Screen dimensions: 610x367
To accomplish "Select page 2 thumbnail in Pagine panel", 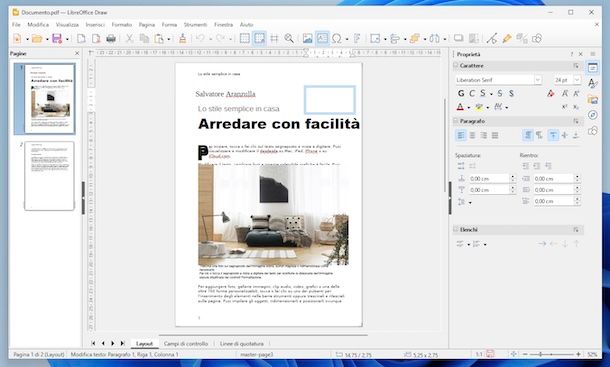I will pos(49,176).
